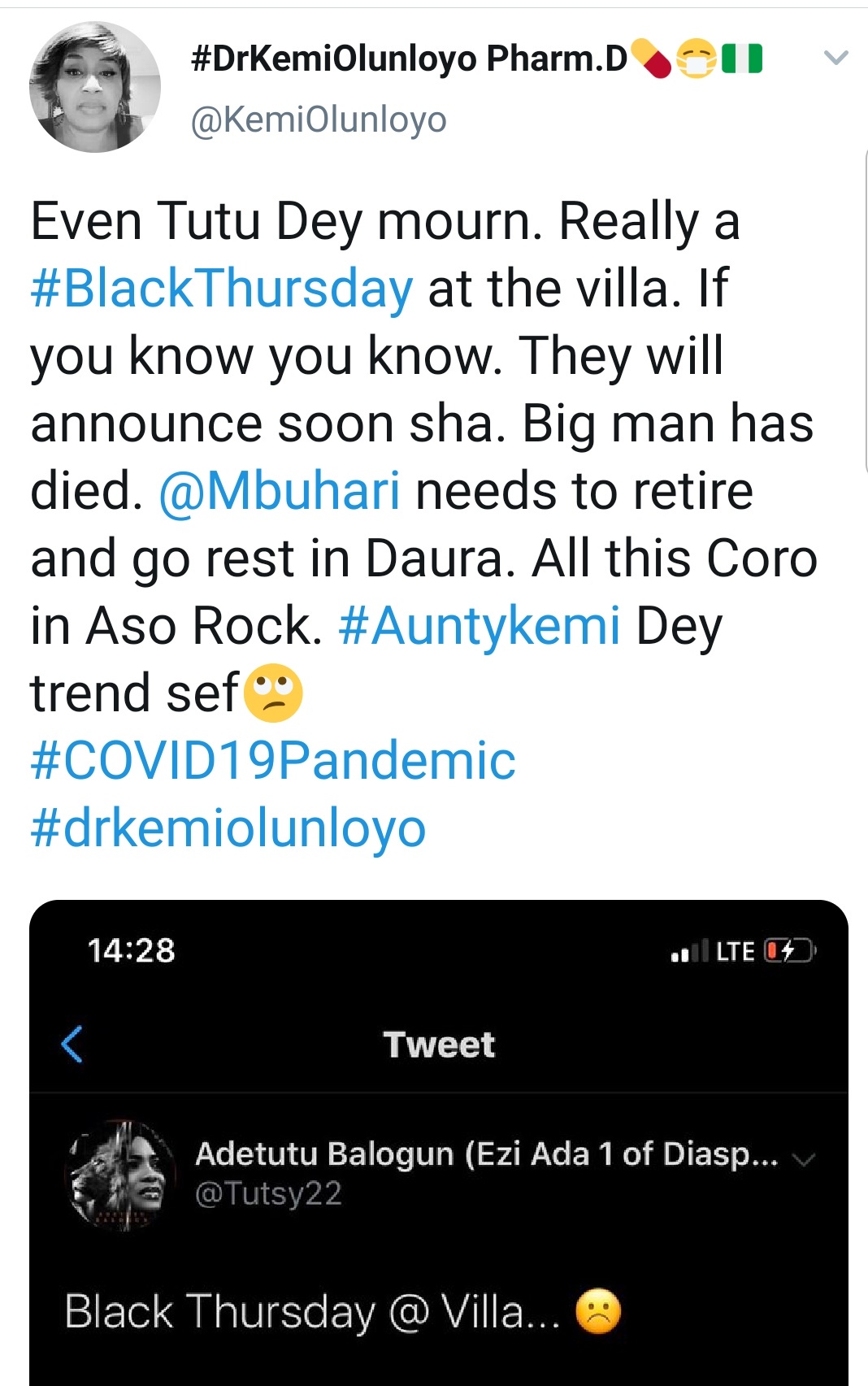Follow the #drkemiolunloyo hashtag link

point(228,829)
